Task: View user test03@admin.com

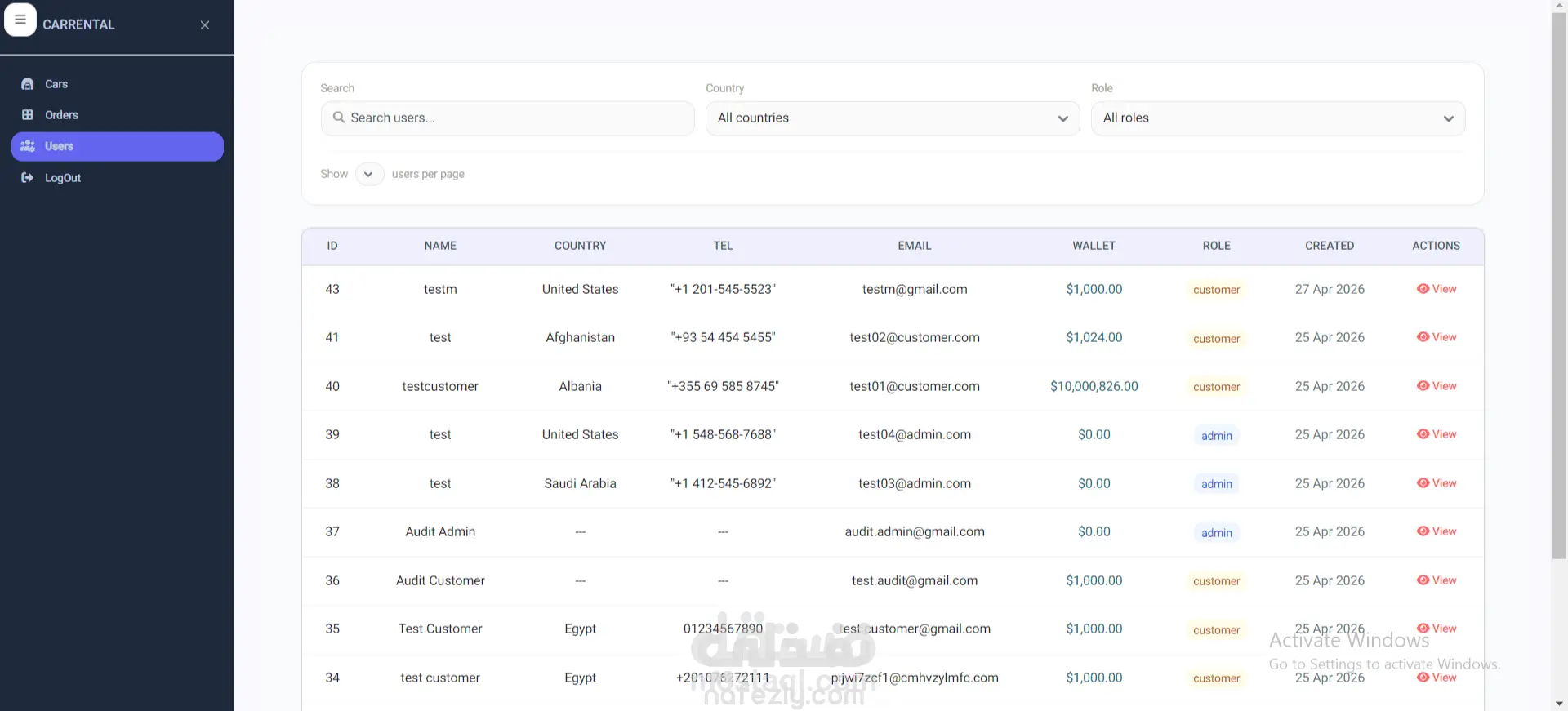Action: pos(1437,483)
